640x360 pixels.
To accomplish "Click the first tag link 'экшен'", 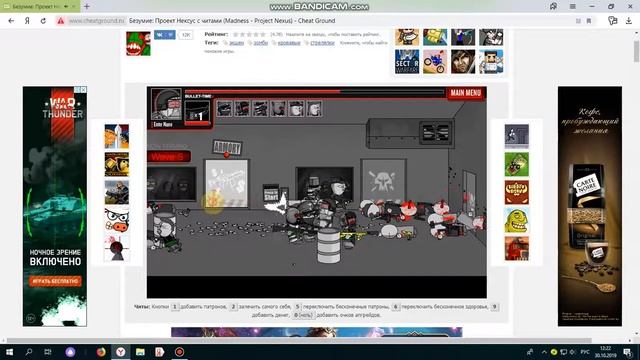I will tap(236, 43).
